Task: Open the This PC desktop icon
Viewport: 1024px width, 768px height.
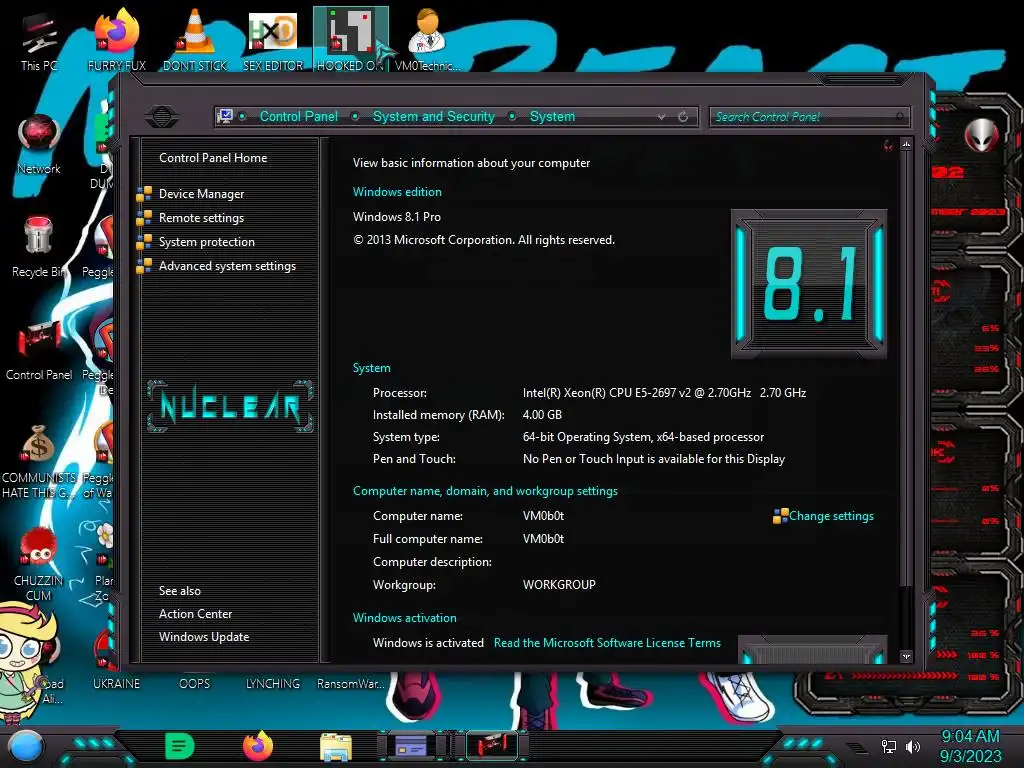Action: point(39,39)
